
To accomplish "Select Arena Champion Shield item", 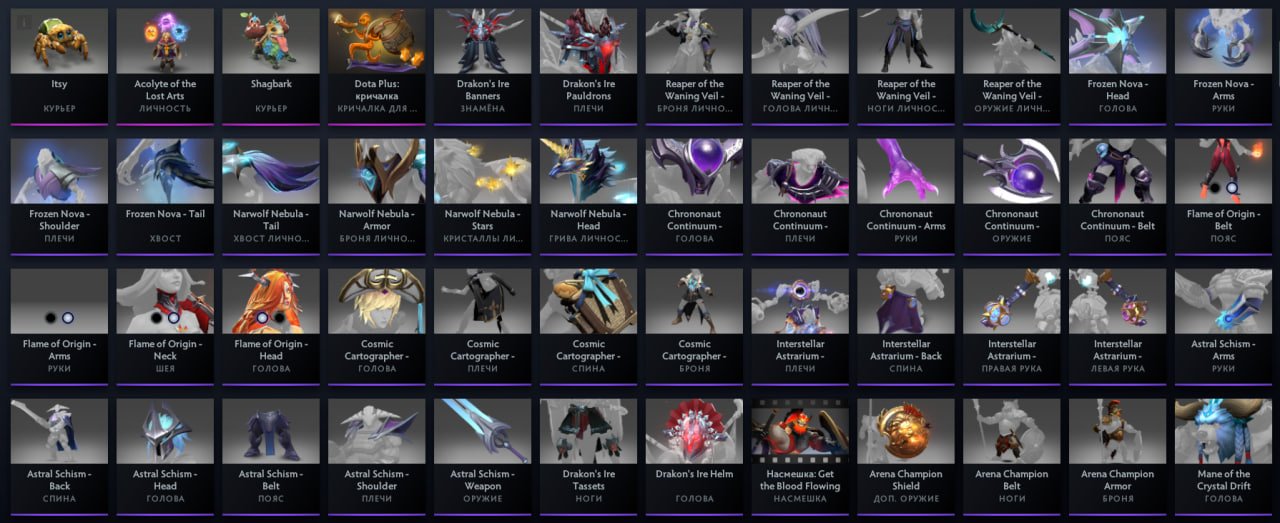I will coord(905,456).
